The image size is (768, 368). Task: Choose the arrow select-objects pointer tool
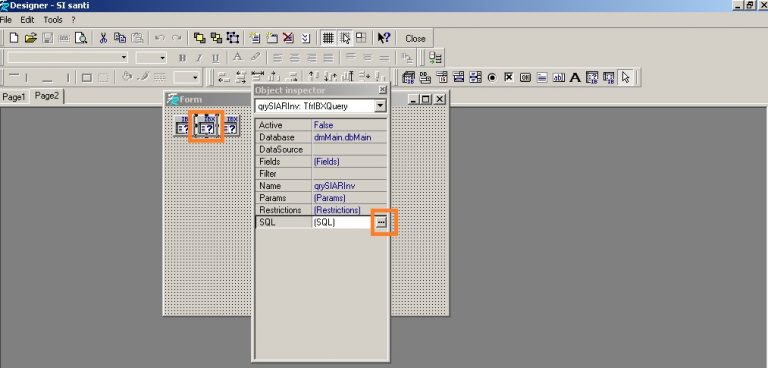(x=625, y=77)
